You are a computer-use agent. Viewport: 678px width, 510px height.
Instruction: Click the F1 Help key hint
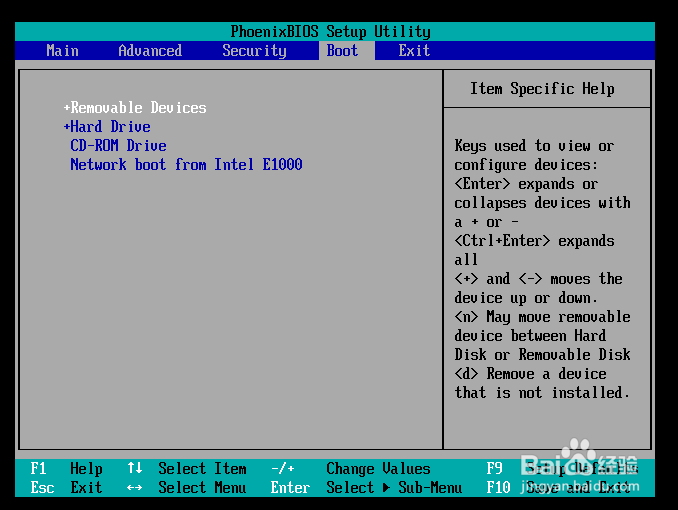(x=66, y=468)
